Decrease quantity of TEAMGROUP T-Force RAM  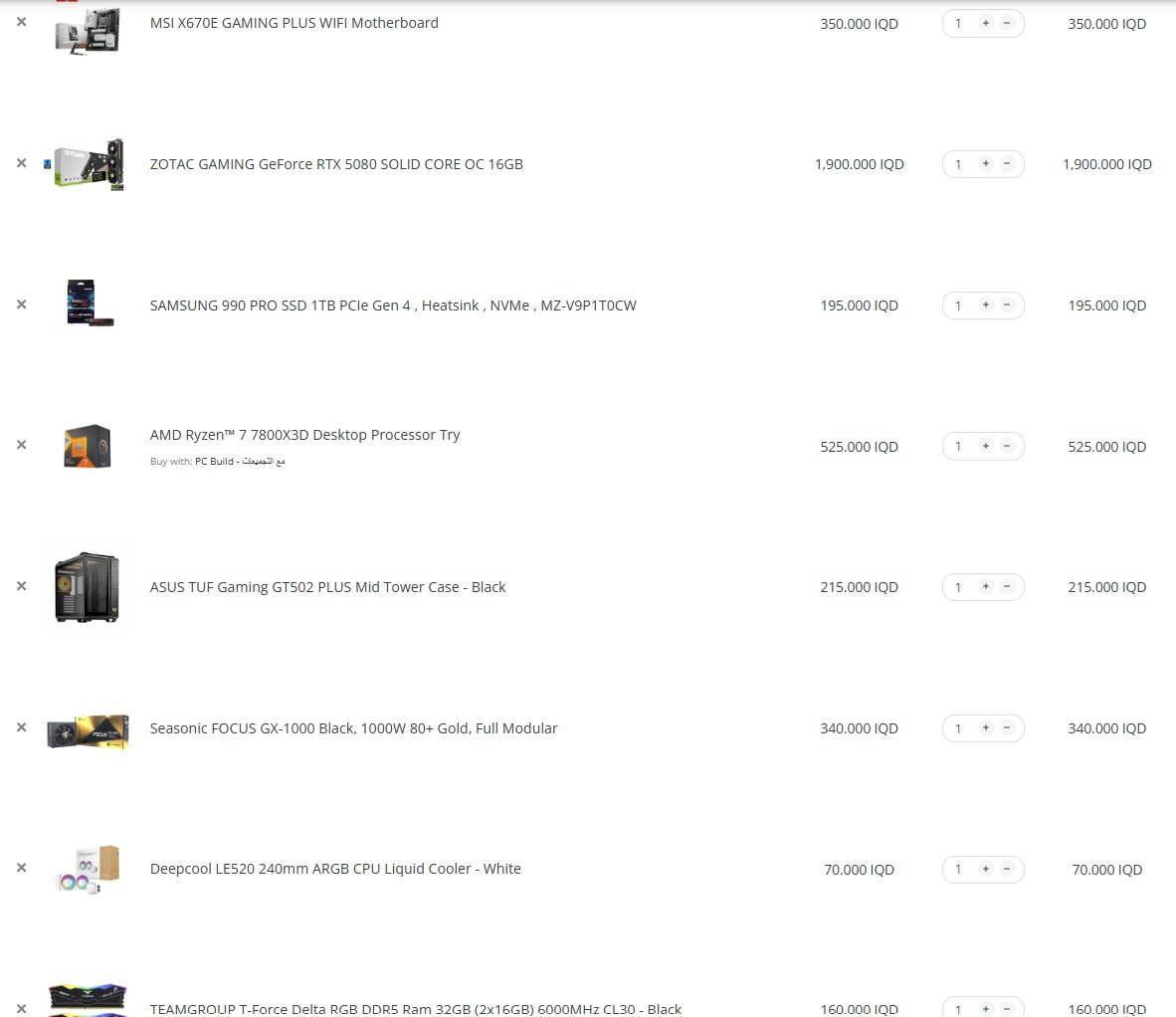1007,1009
